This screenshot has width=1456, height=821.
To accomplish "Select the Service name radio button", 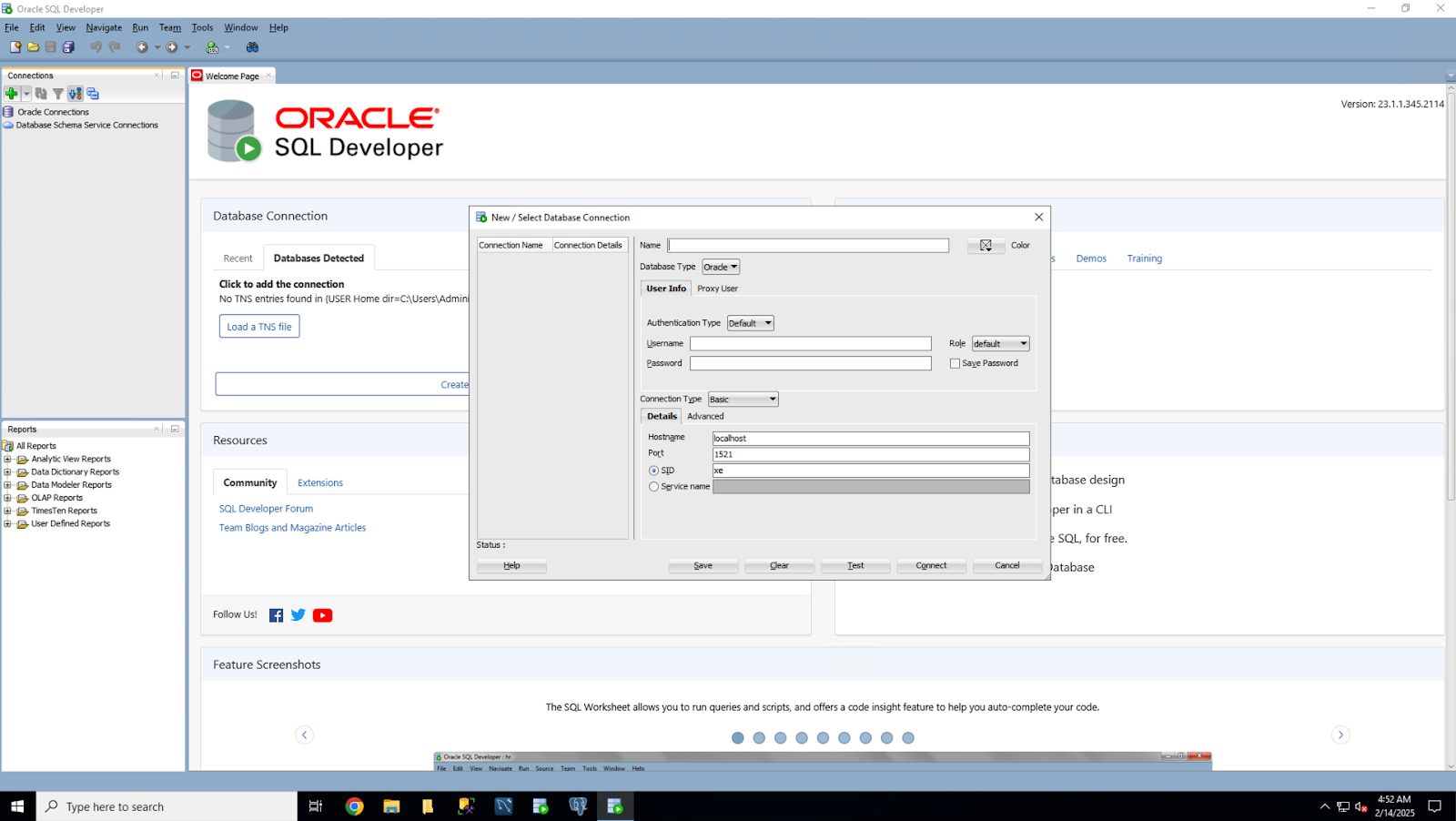I will pos(653,487).
